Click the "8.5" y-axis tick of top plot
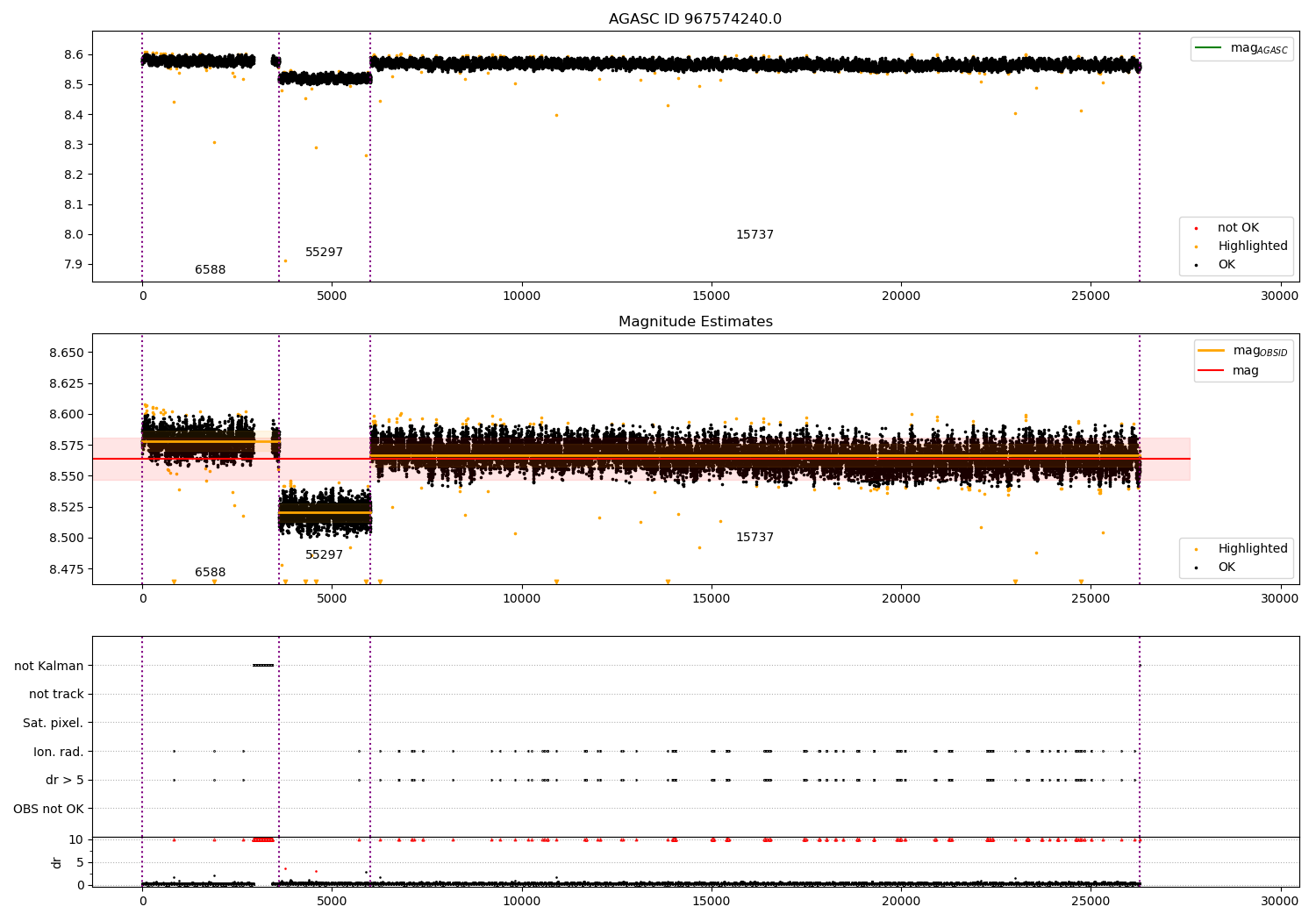Screen dimensions: 1316x921 74,84
